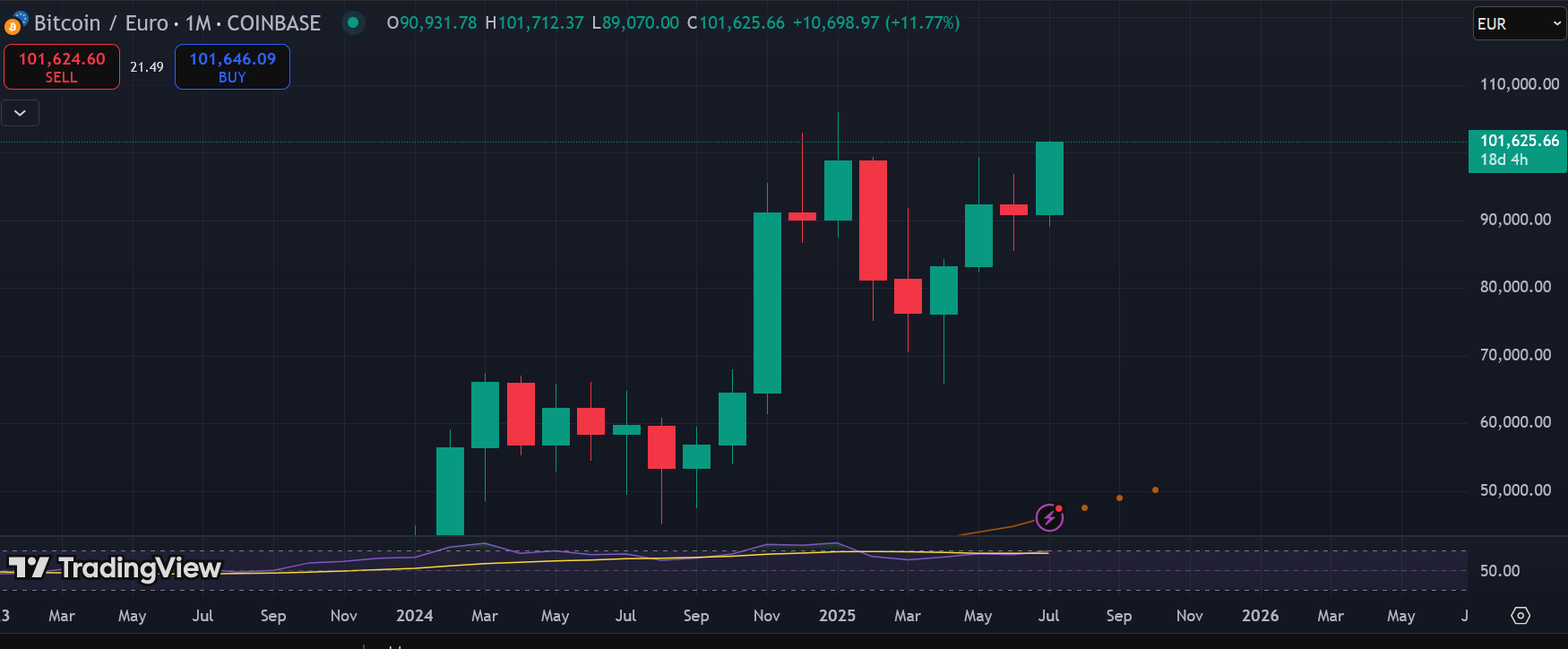Click the 90,000.00 price axis label
Viewport: 1568px width, 649px height.
pyautogui.click(x=1515, y=220)
